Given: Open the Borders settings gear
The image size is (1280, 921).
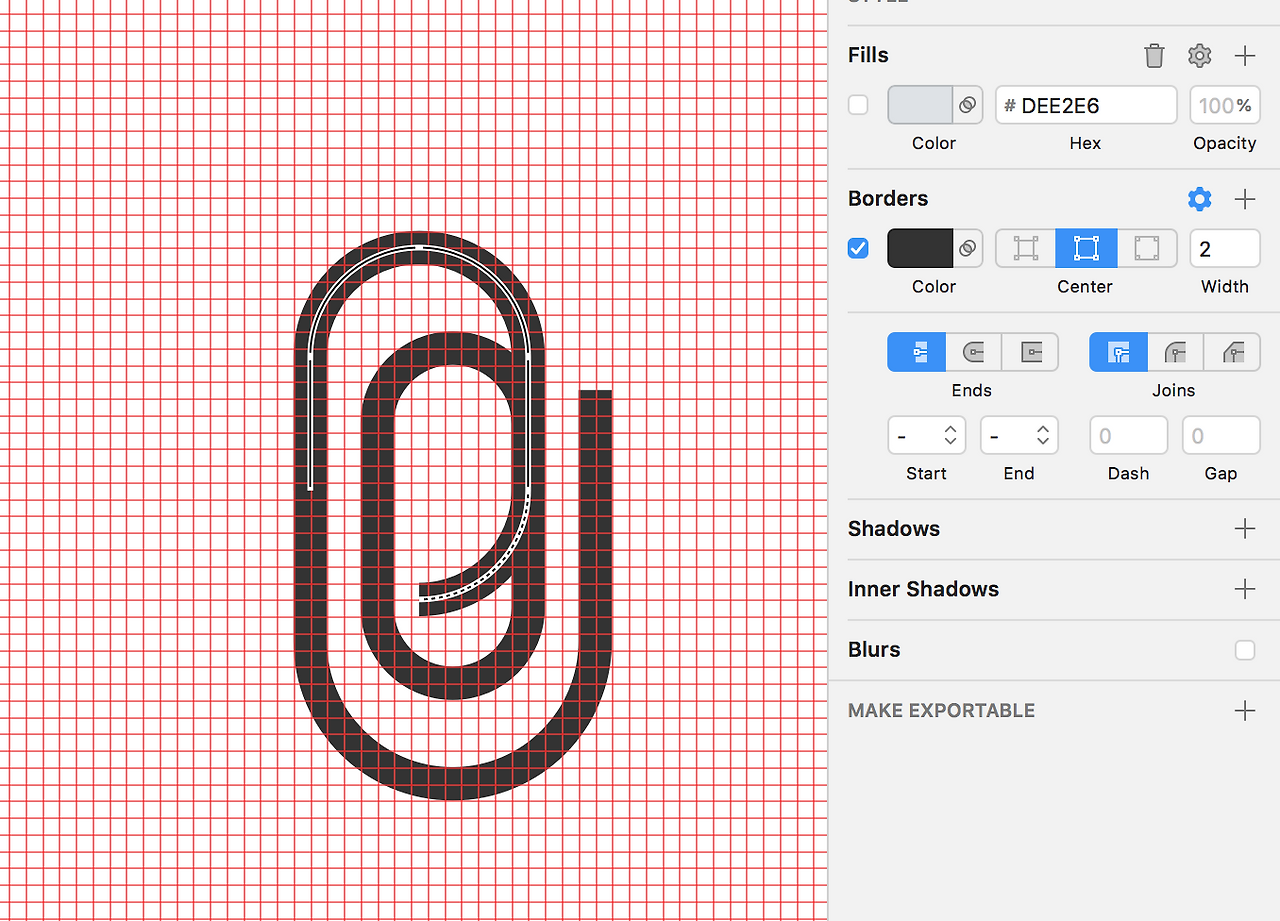Looking at the screenshot, I should coord(1200,199).
